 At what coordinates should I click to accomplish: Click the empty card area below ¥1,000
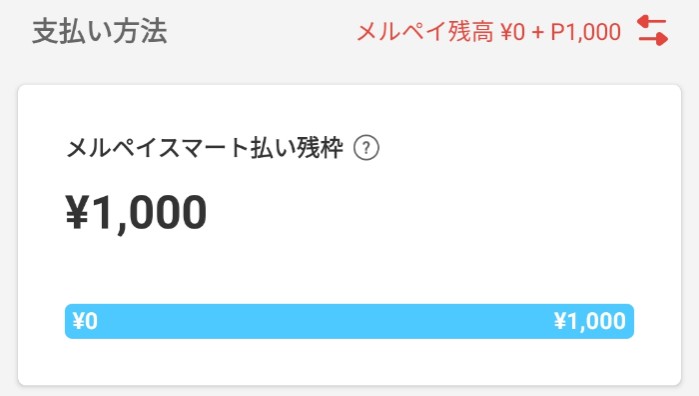click(350, 270)
